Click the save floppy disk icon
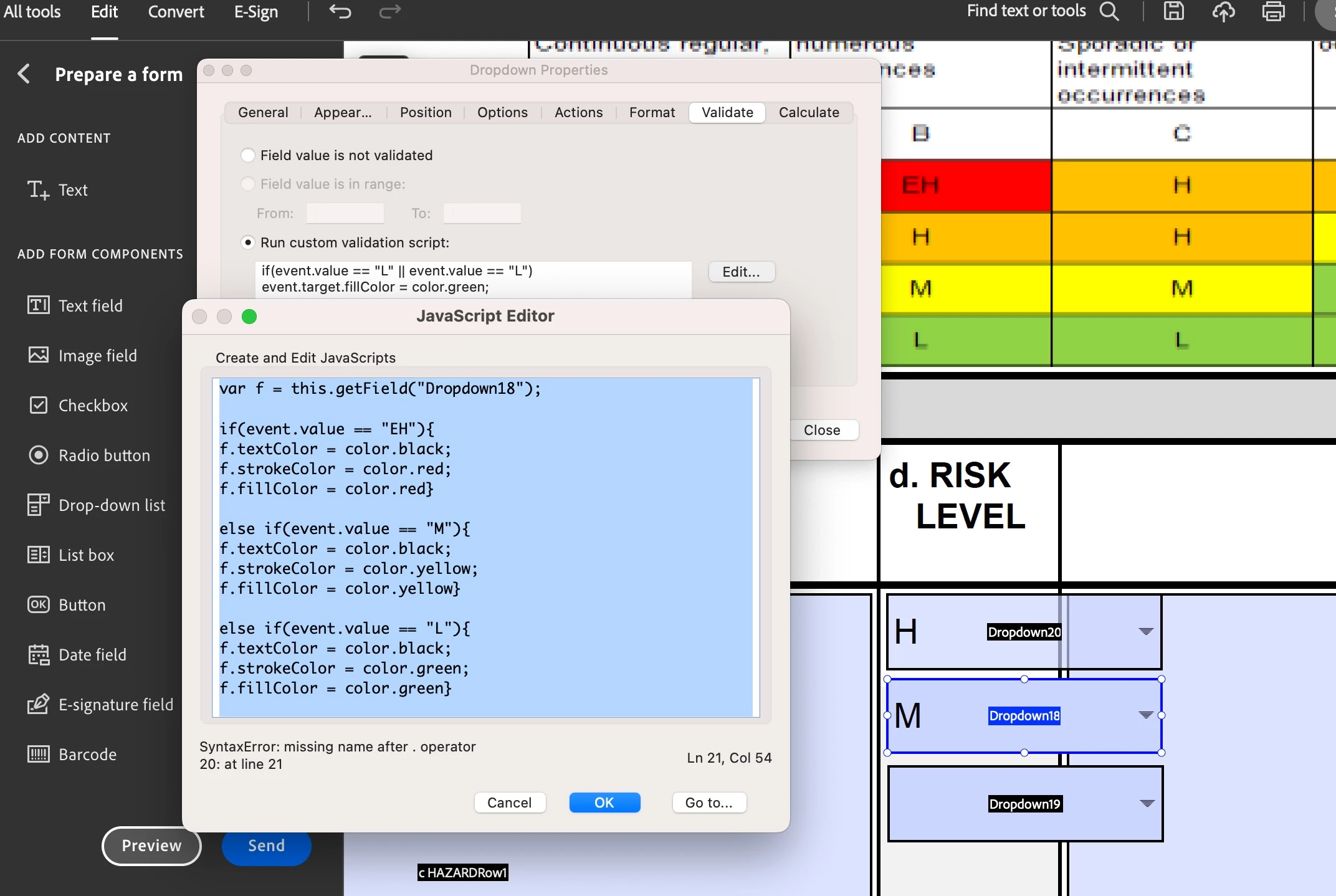Screen dimensions: 1336x896 point(1173,12)
